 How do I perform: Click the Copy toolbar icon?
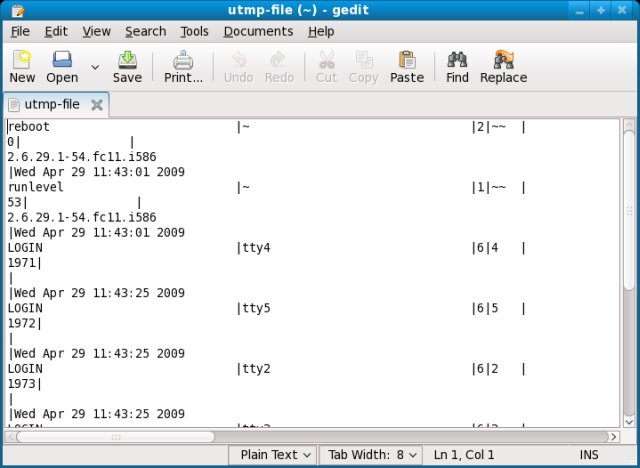[x=363, y=67]
